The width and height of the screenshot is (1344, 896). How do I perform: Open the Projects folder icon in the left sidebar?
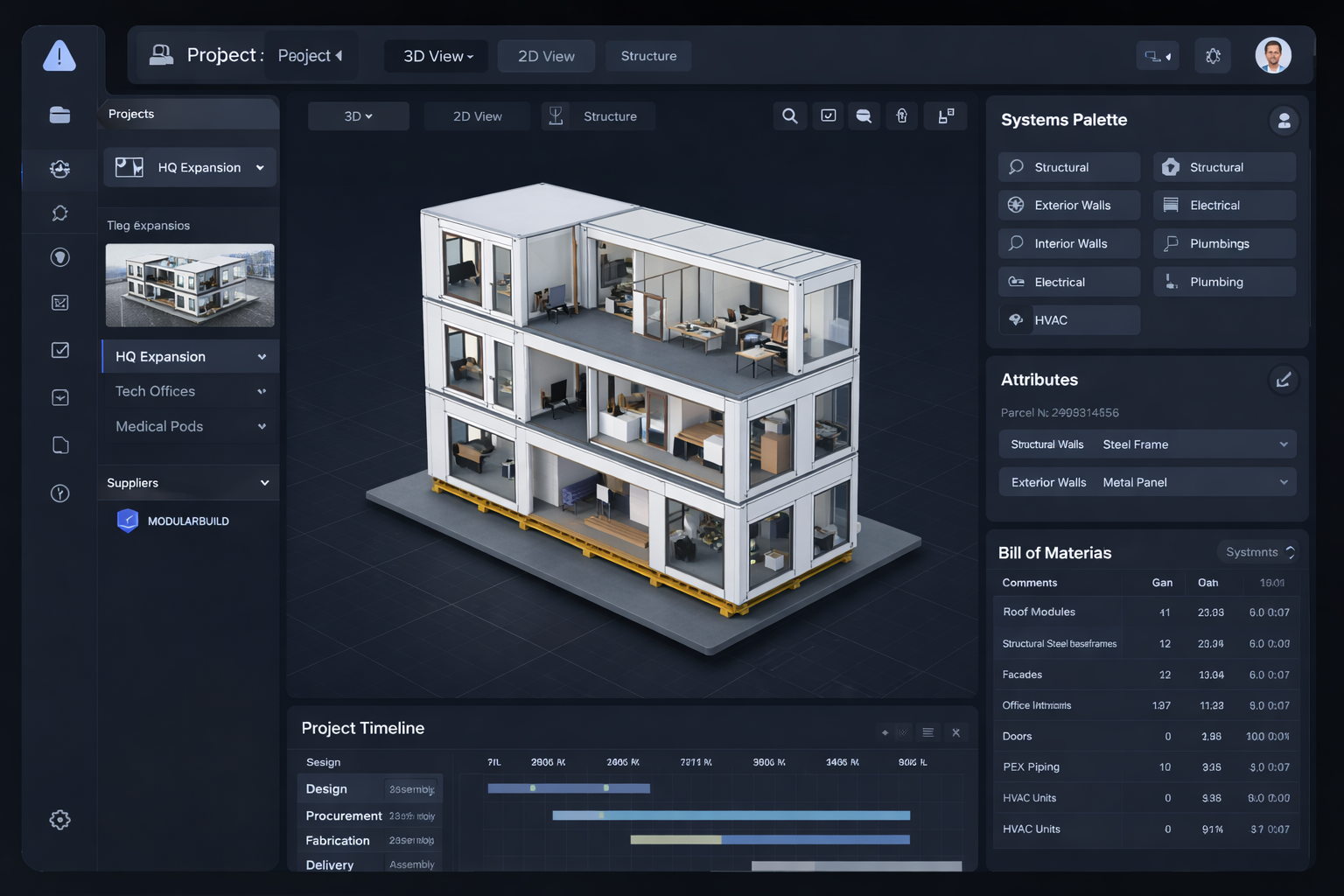pyautogui.click(x=59, y=115)
